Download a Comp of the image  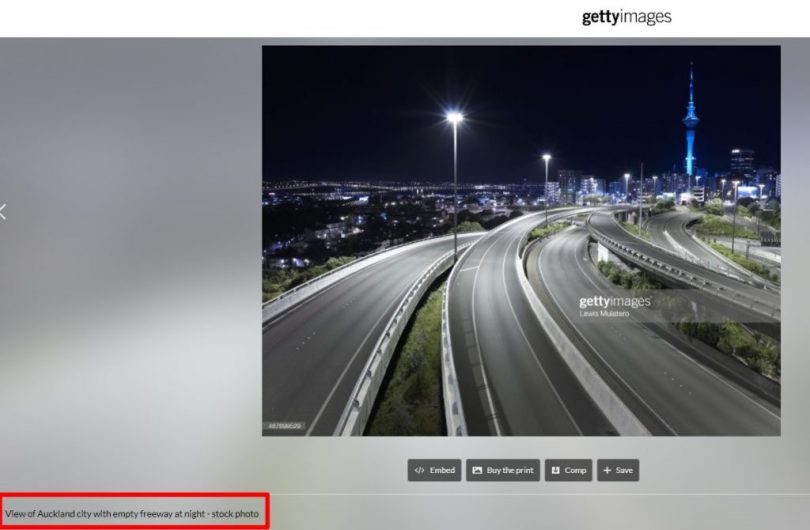point(569,470)
